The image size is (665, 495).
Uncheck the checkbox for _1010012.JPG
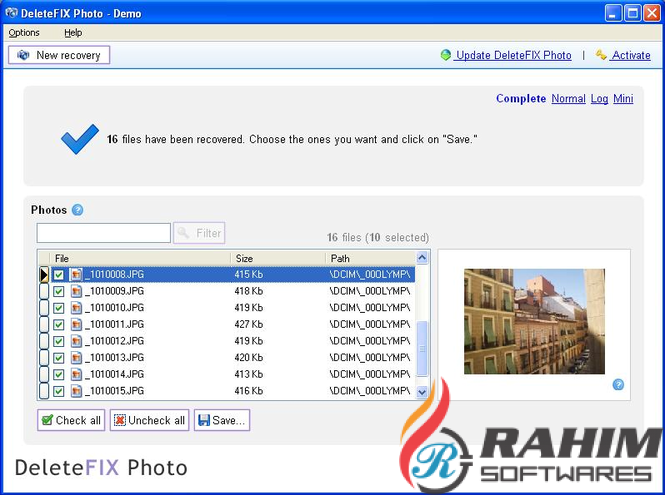click(x=59, y=341)
